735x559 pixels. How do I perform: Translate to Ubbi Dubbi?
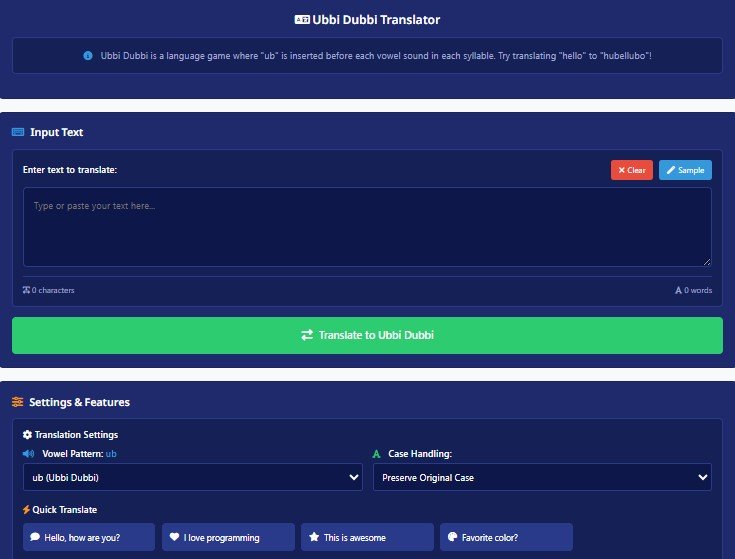(x=367, y=335)
